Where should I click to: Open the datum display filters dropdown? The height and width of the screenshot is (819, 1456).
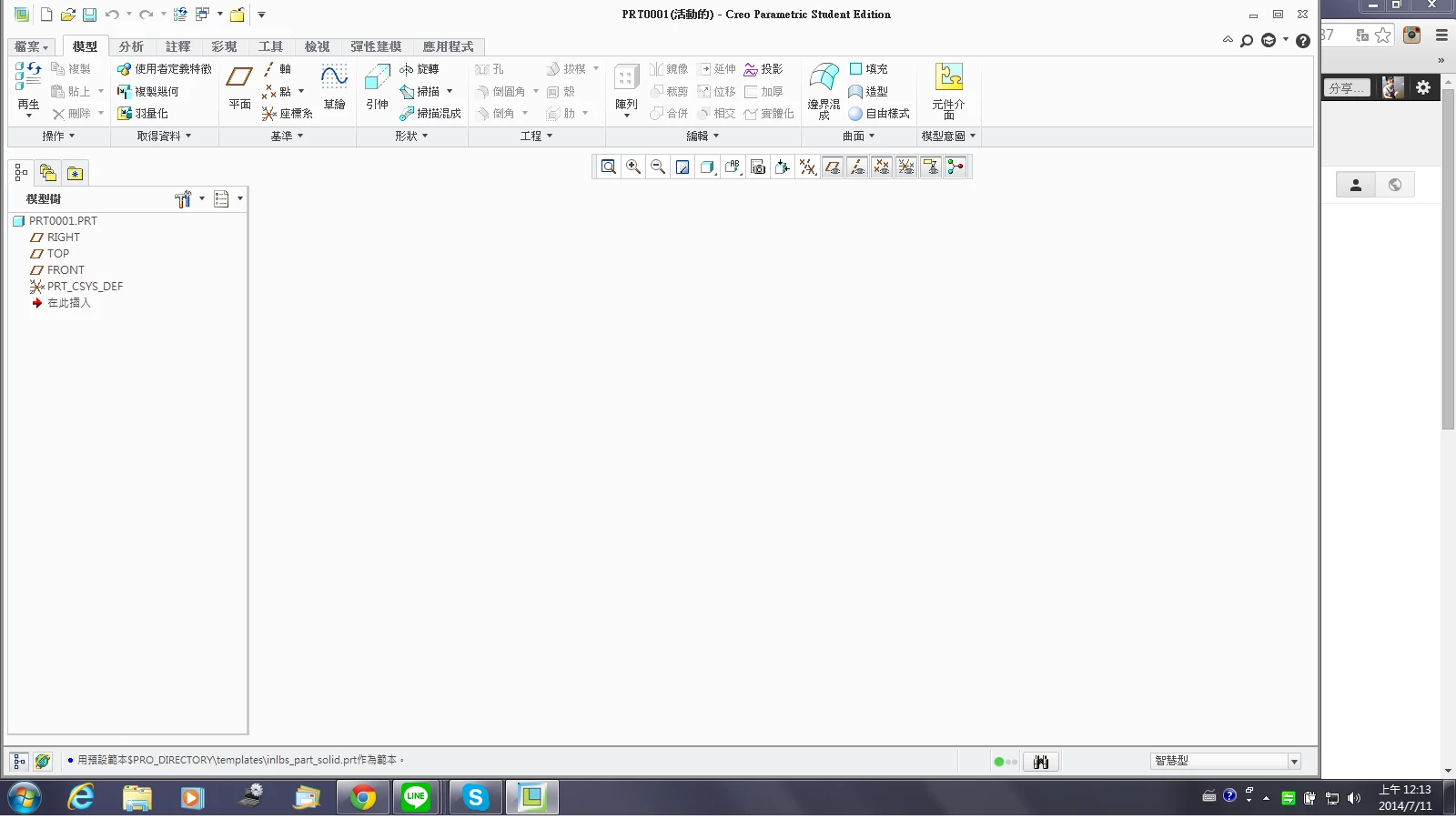(x=807, y=167)
